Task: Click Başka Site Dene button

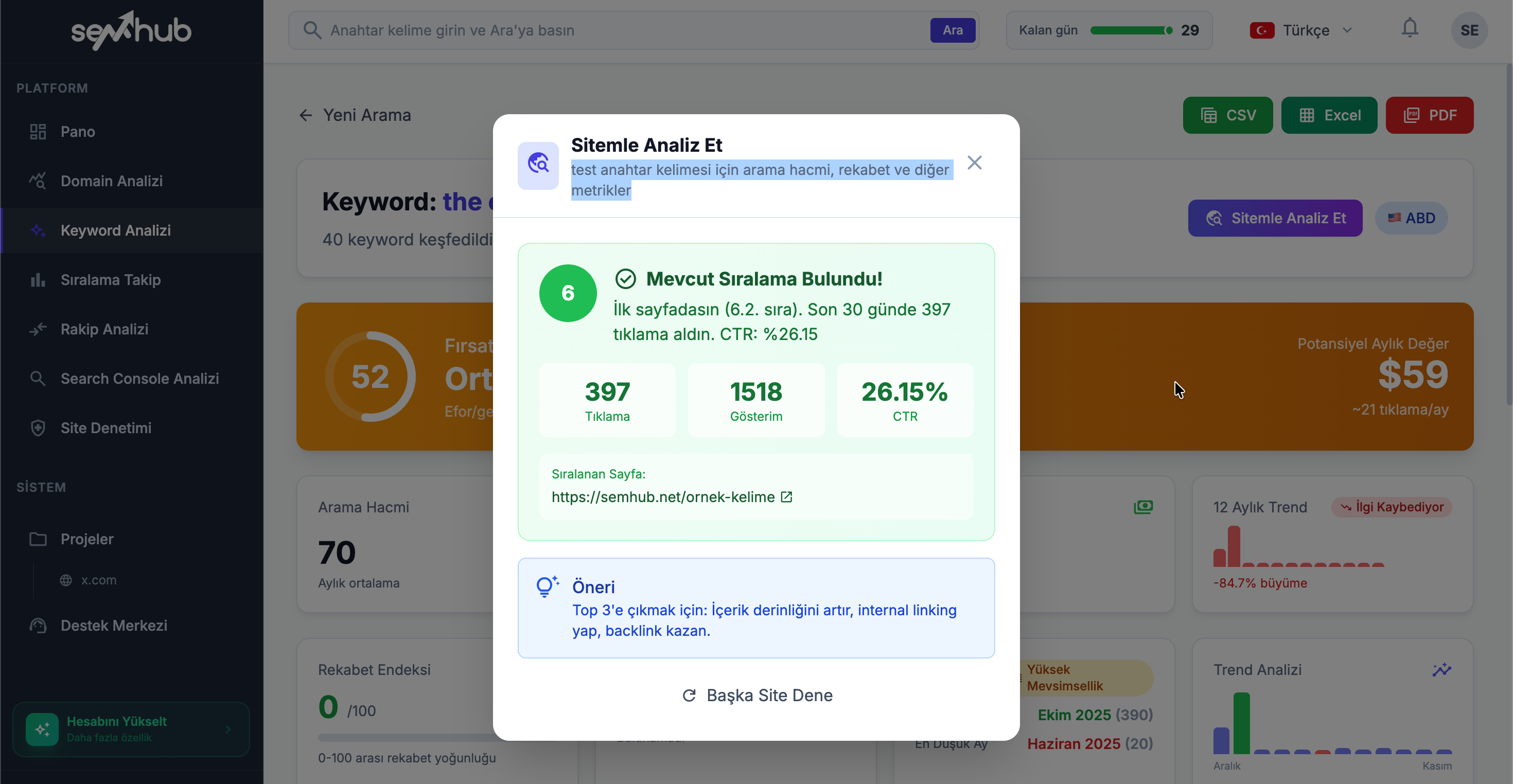Action: pos(756,696)
